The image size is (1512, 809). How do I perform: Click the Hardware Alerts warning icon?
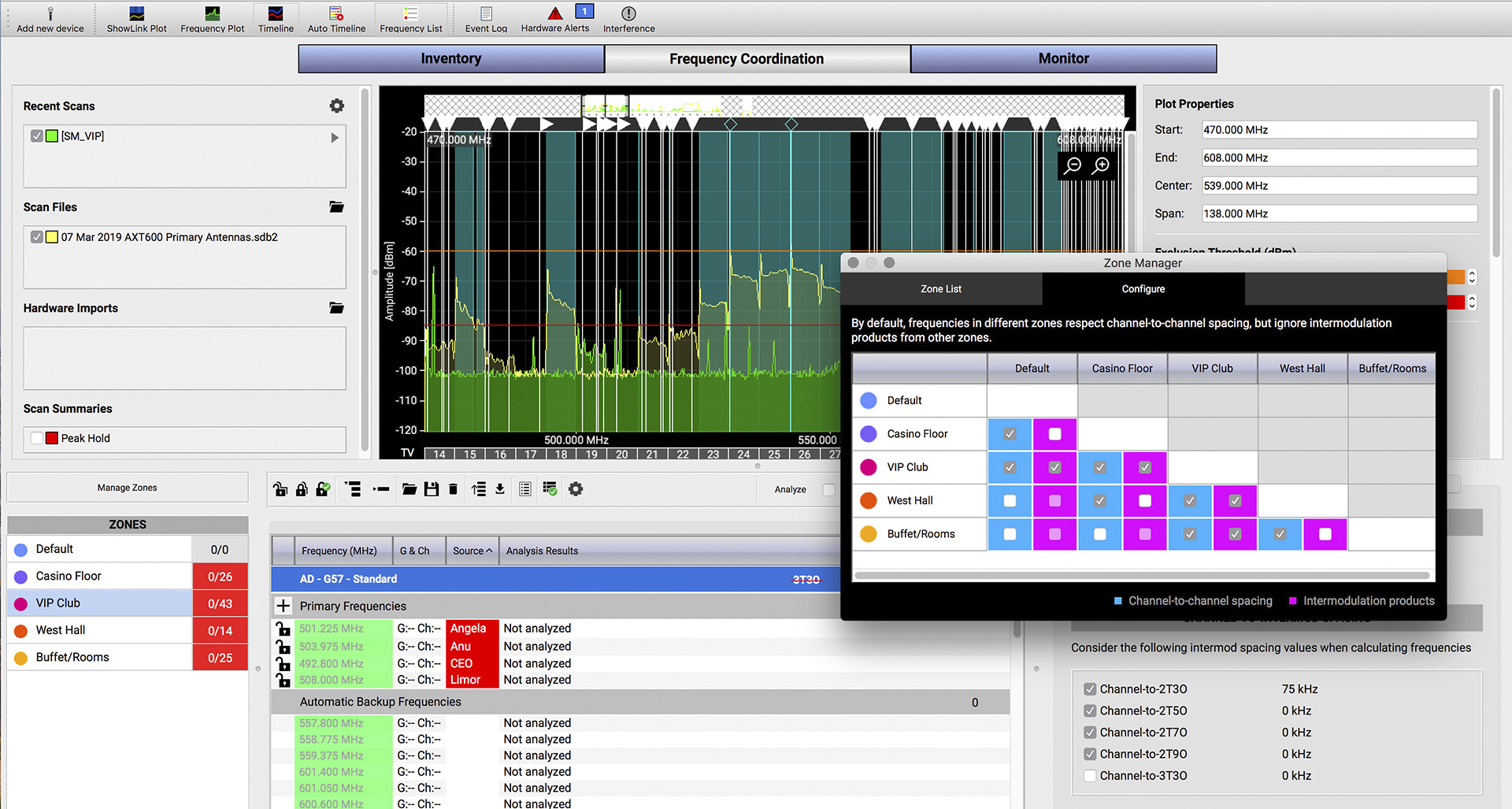(x=555, y=13)
